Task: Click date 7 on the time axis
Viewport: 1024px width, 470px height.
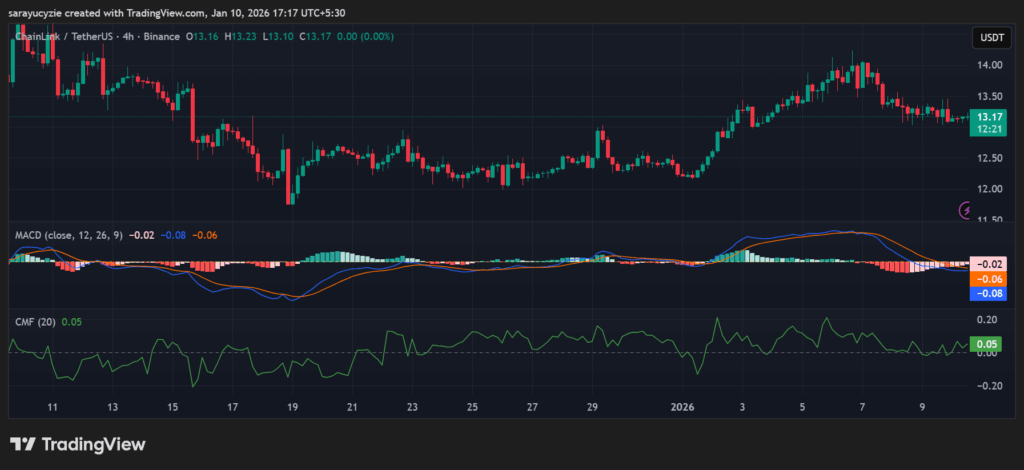Action: pyautogui.click(x=862, y=408)
